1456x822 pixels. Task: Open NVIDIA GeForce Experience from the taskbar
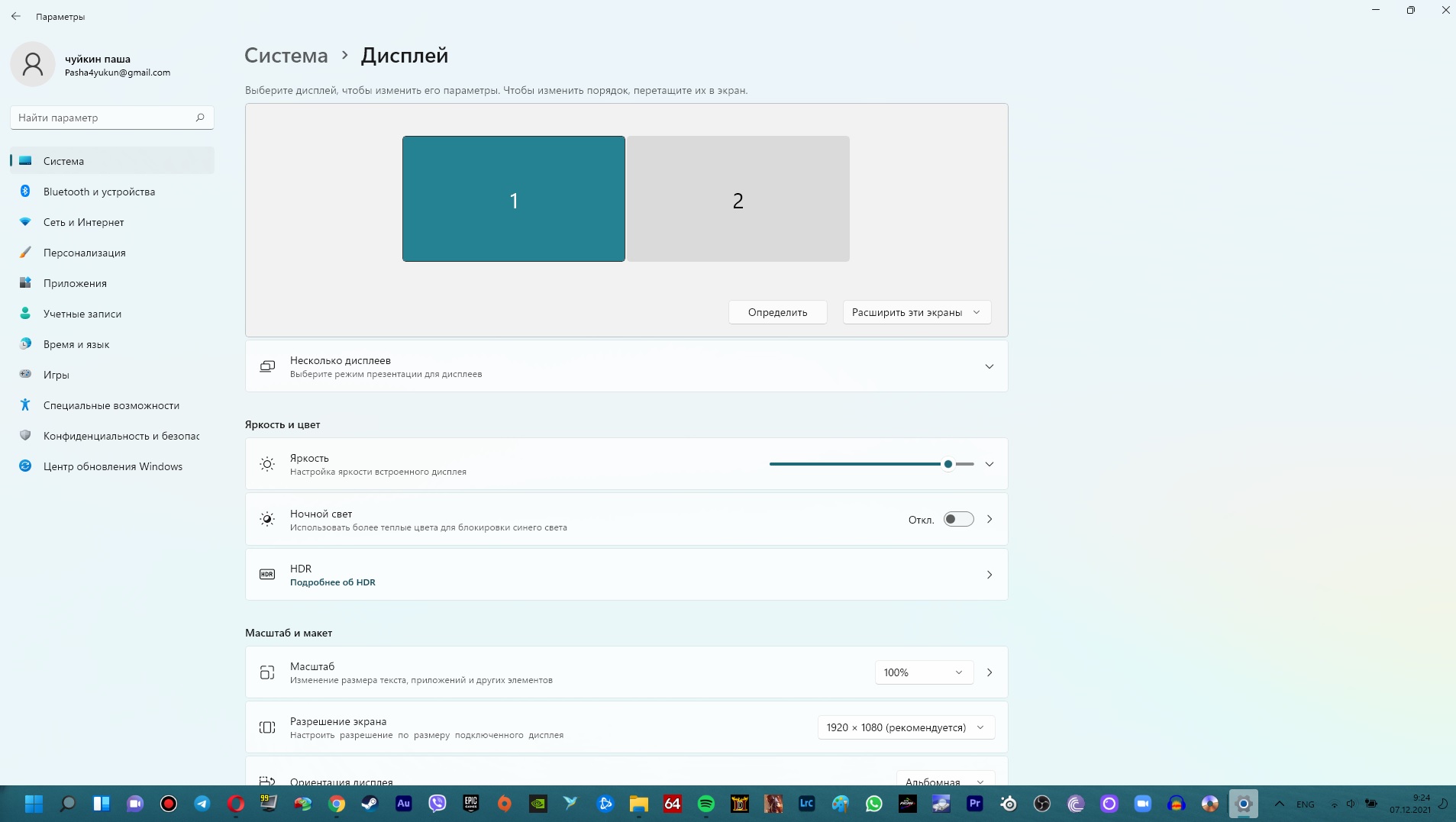pos(537,804)
